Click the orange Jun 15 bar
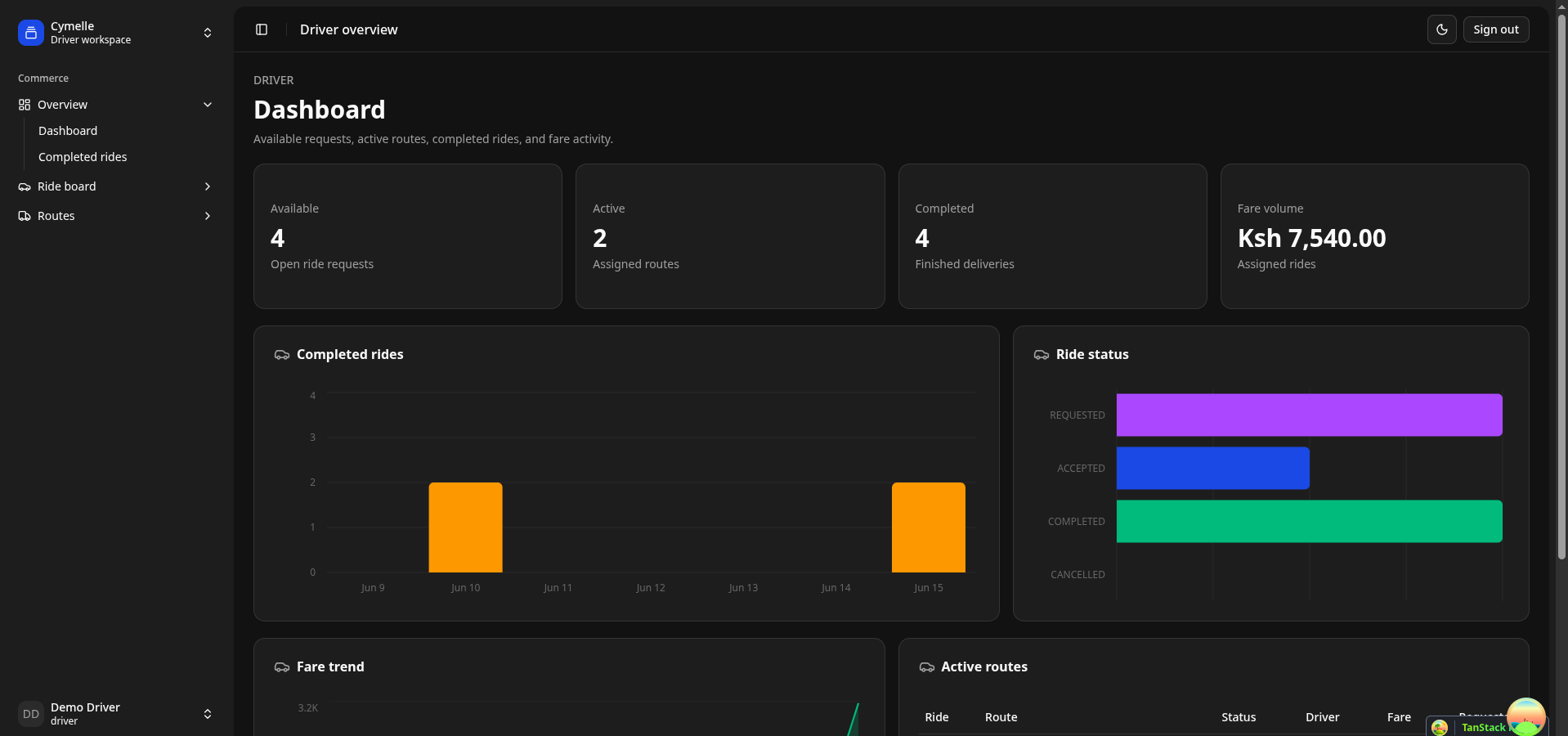The height and width of the screenshot is (736, 1568). click(x=929, y=527)
